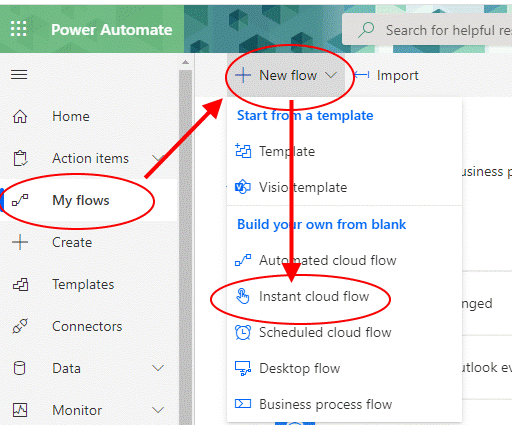Click the My flows icon

coord(20,200)
